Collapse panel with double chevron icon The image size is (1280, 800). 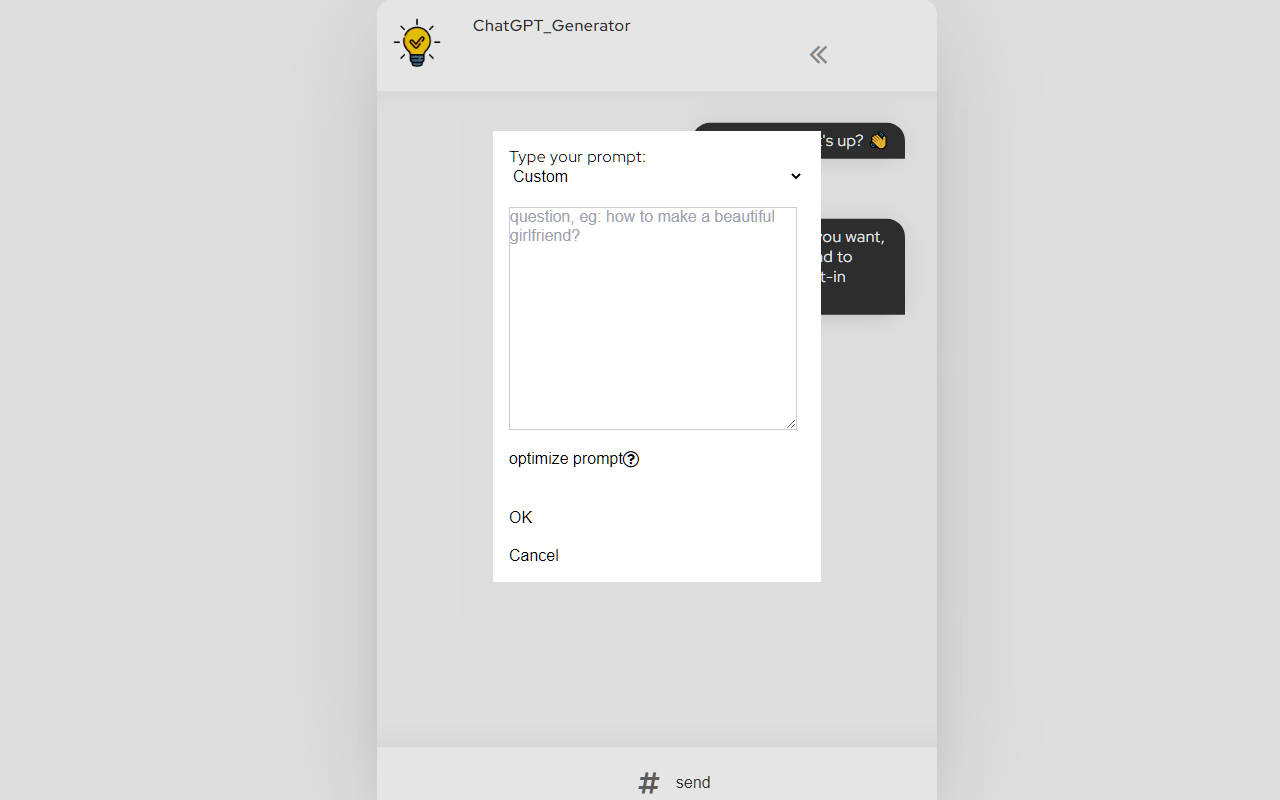[818, 55]
